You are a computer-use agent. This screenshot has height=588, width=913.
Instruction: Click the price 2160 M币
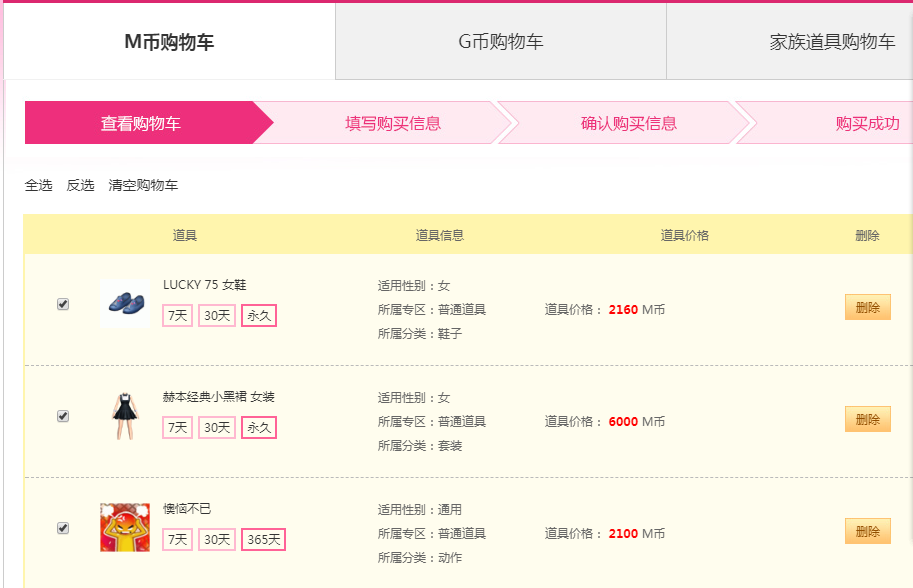(636, 310)
